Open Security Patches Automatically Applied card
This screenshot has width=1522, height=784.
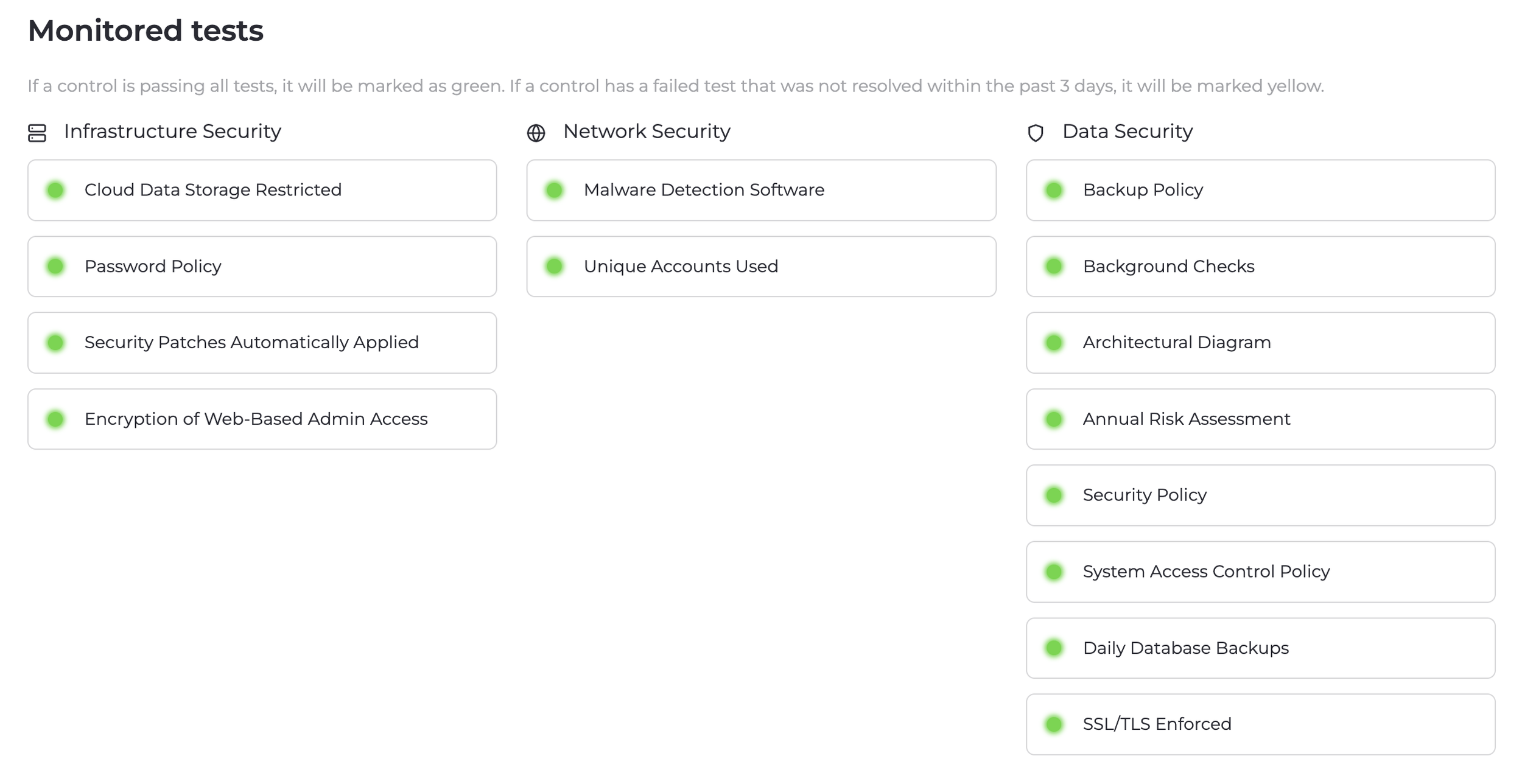click(262, 343)
